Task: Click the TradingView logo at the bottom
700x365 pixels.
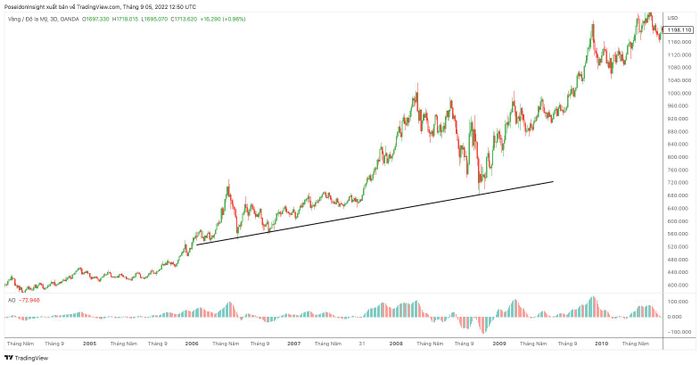Action: coord(26,358)
